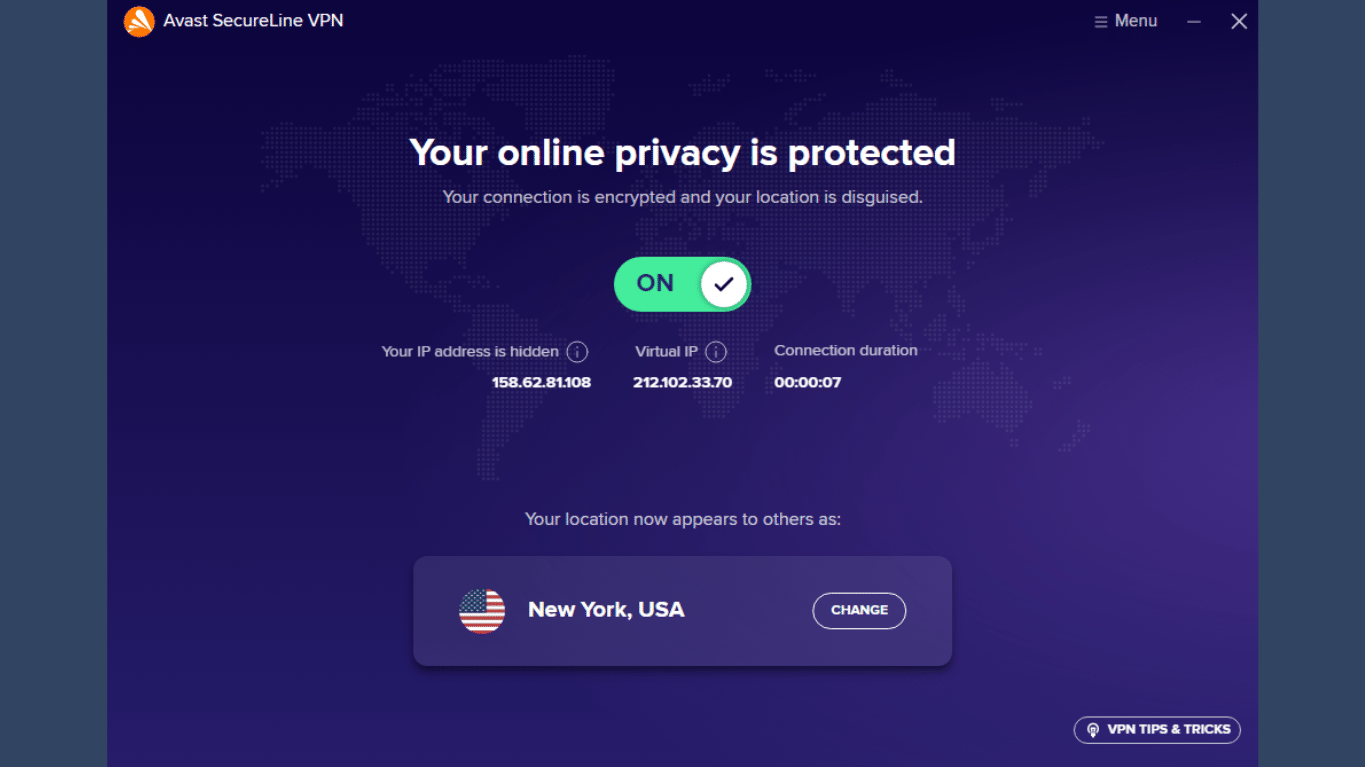This screenshot has width=1365, height=767.
Task: Click the New York, USA location label
Action: 606,610
